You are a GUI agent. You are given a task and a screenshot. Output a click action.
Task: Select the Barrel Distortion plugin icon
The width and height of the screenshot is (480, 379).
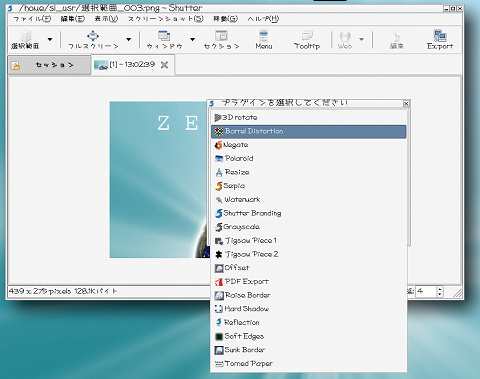point(219,131)
